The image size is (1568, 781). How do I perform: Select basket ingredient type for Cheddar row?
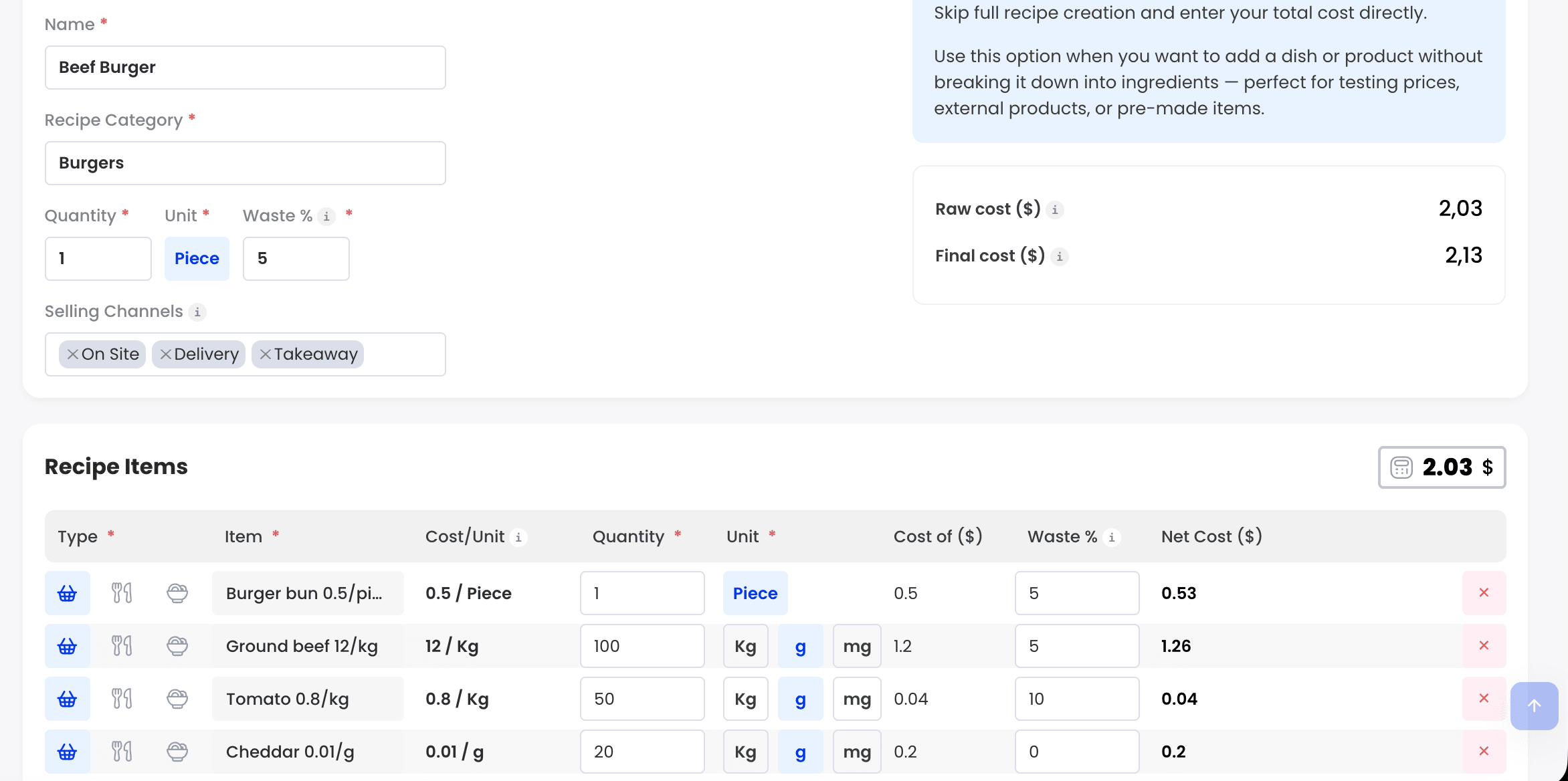[x=68, y=752]
